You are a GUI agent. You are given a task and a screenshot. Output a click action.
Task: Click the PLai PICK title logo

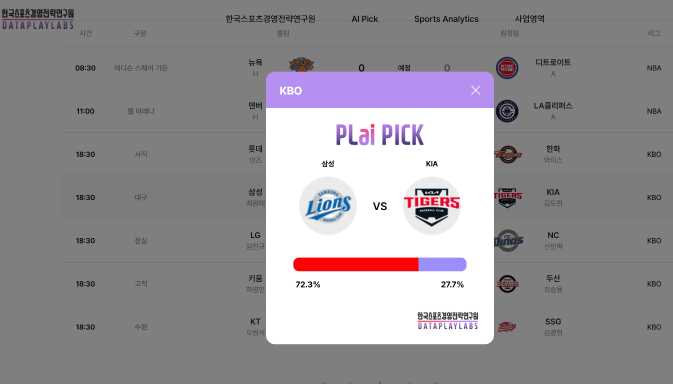click(x=379, y=135)
